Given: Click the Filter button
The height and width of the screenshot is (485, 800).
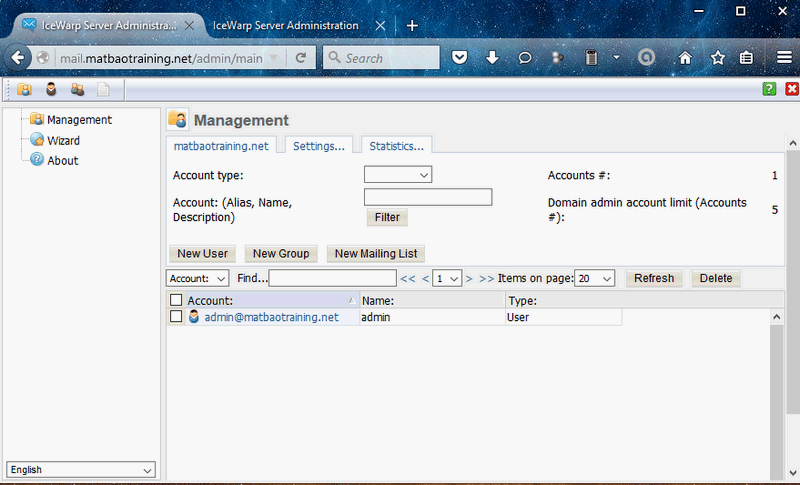Looking at the screenshot, I should click(387, 217).
